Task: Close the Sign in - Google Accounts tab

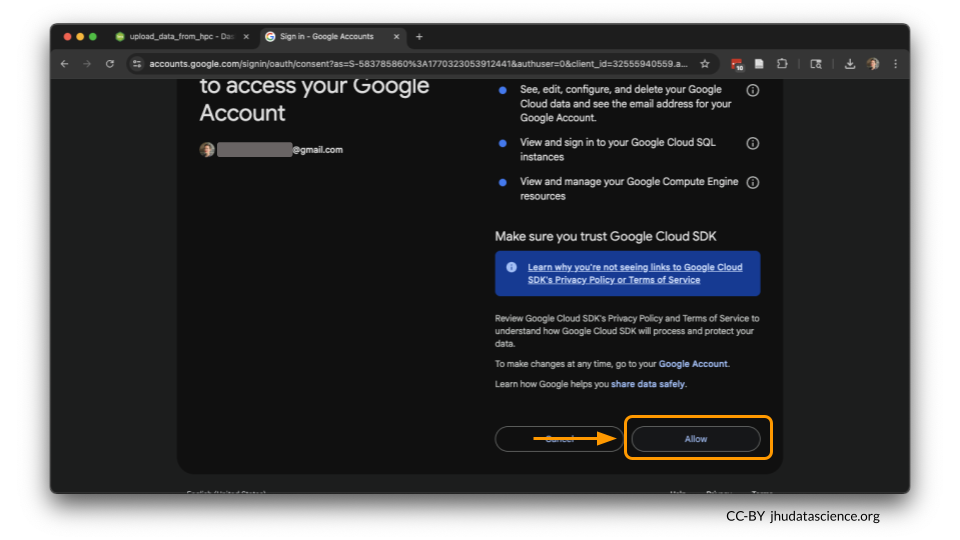Action: tap(396, 37)
